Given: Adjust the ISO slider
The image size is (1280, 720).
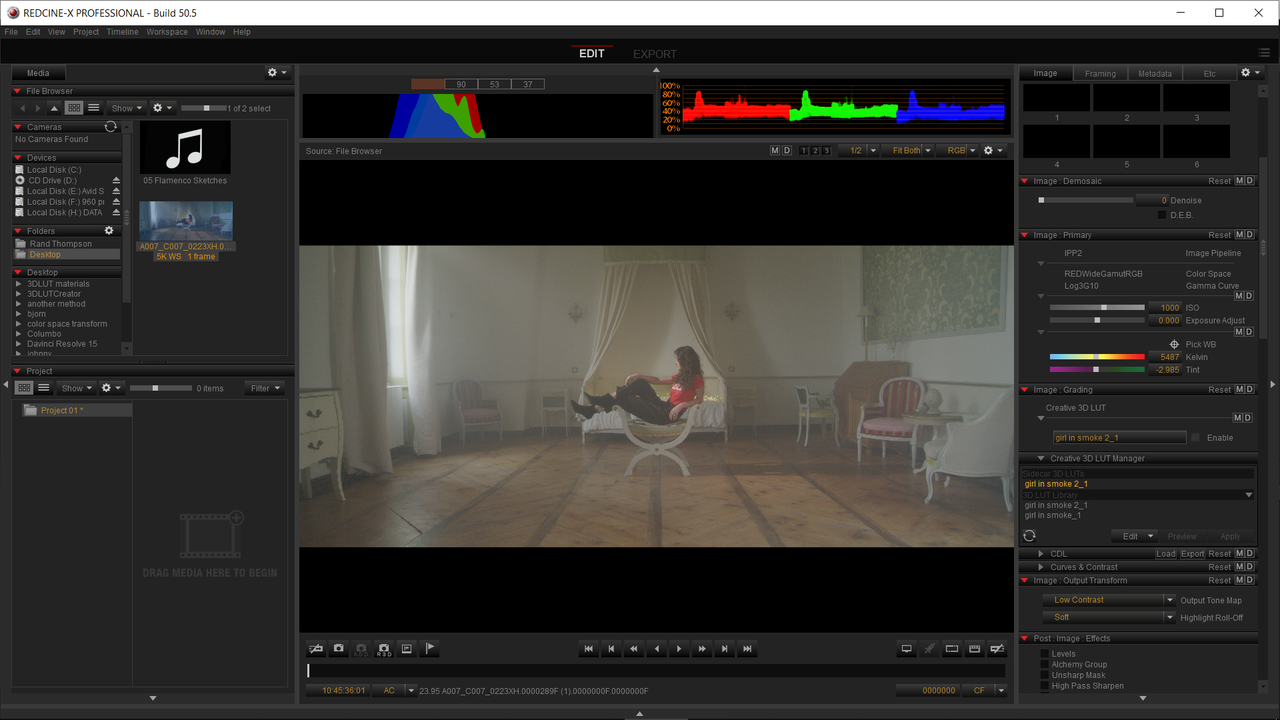Looking at the screenshot, I should 1097,308.
